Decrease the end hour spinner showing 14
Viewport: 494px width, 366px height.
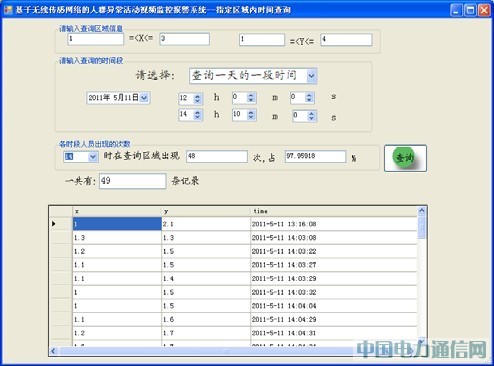197,117
